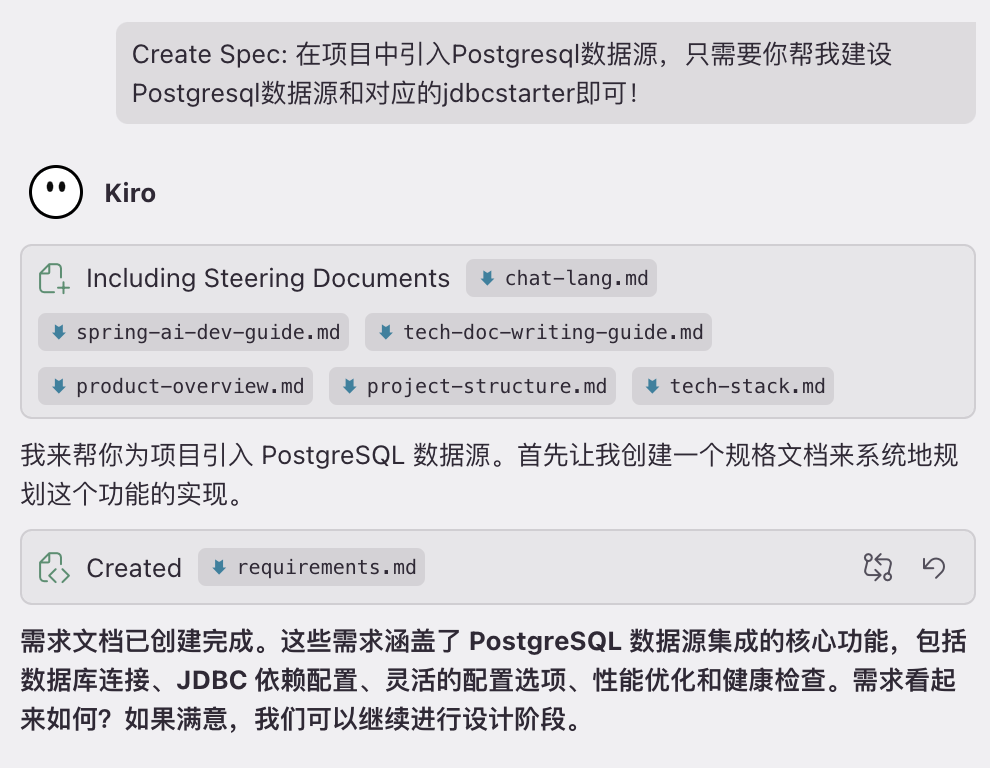Click the undo revert arrow icon
Screen dimensions: 990x768
[934, 567]
